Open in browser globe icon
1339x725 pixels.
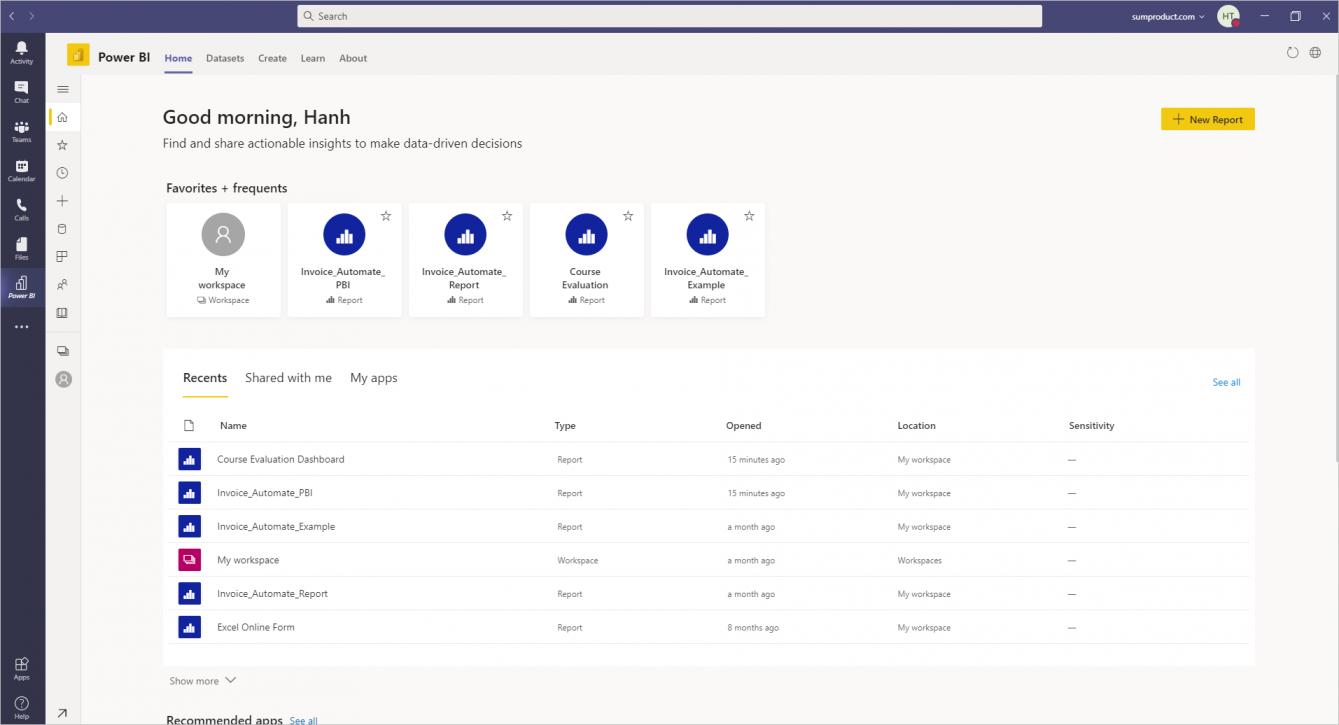(1315, 53)
